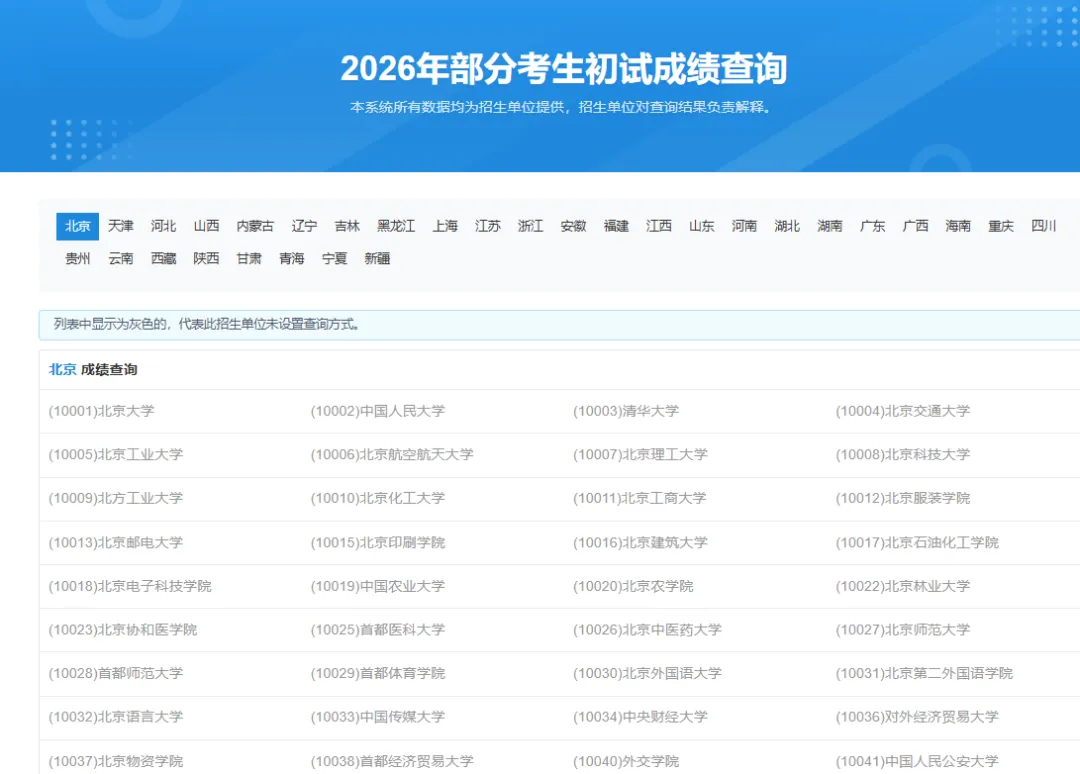The image size is (1080, 774).
Task: Open (10008)北京科技大学 entry
Action: [902, 454]
